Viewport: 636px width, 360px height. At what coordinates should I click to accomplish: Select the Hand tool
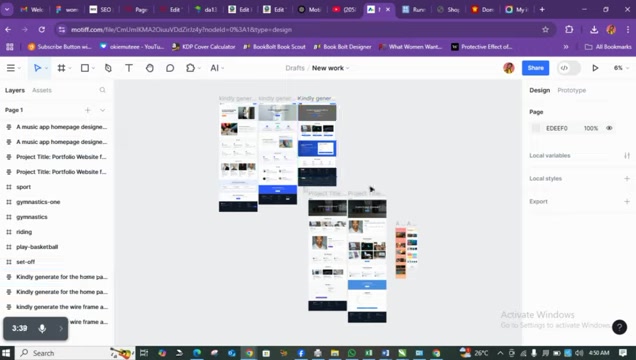150,68
